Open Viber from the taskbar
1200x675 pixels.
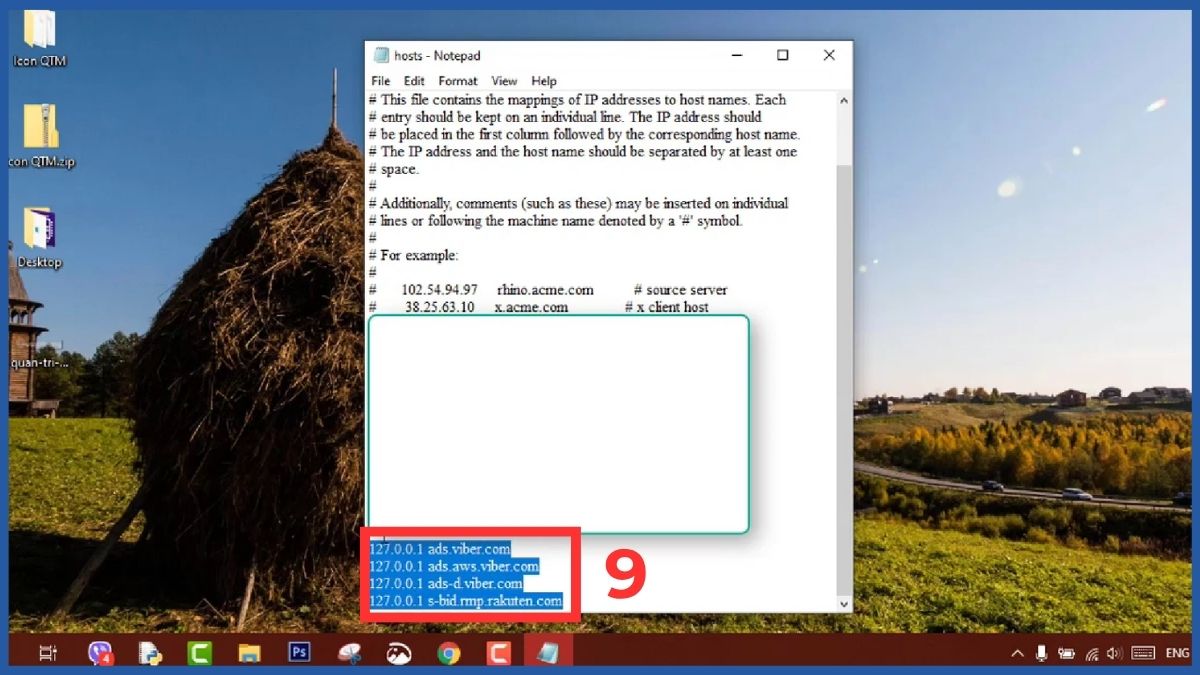(x=100, y=655)
